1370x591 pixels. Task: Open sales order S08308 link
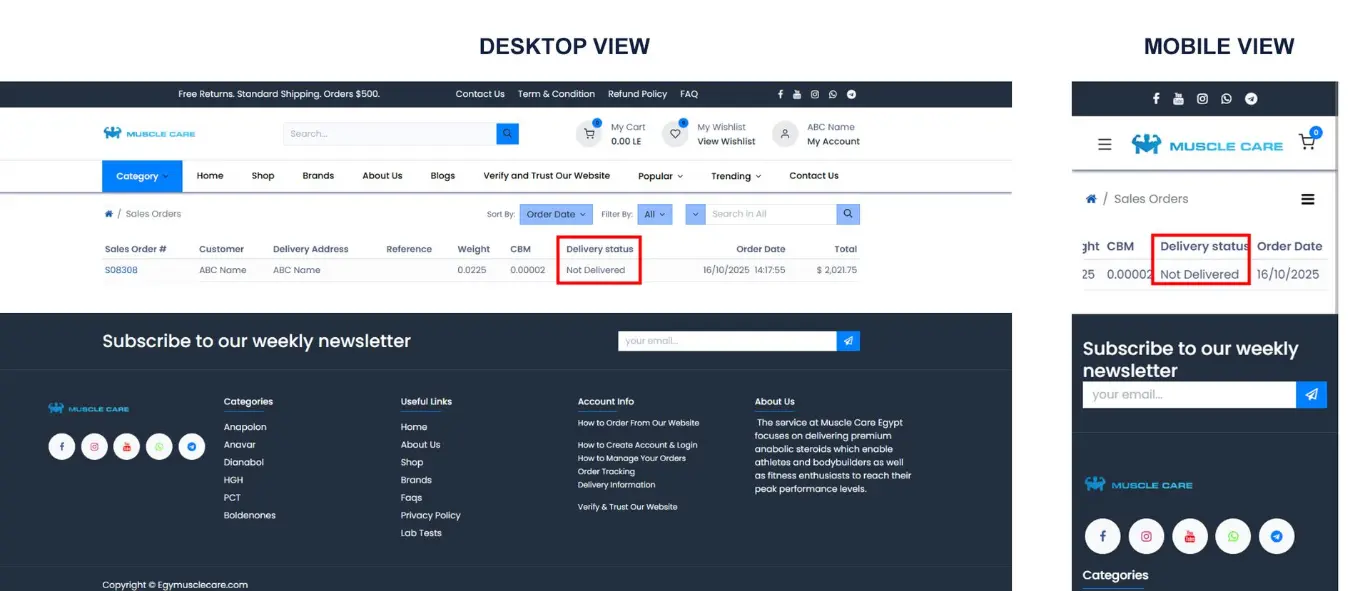(121, 270)
